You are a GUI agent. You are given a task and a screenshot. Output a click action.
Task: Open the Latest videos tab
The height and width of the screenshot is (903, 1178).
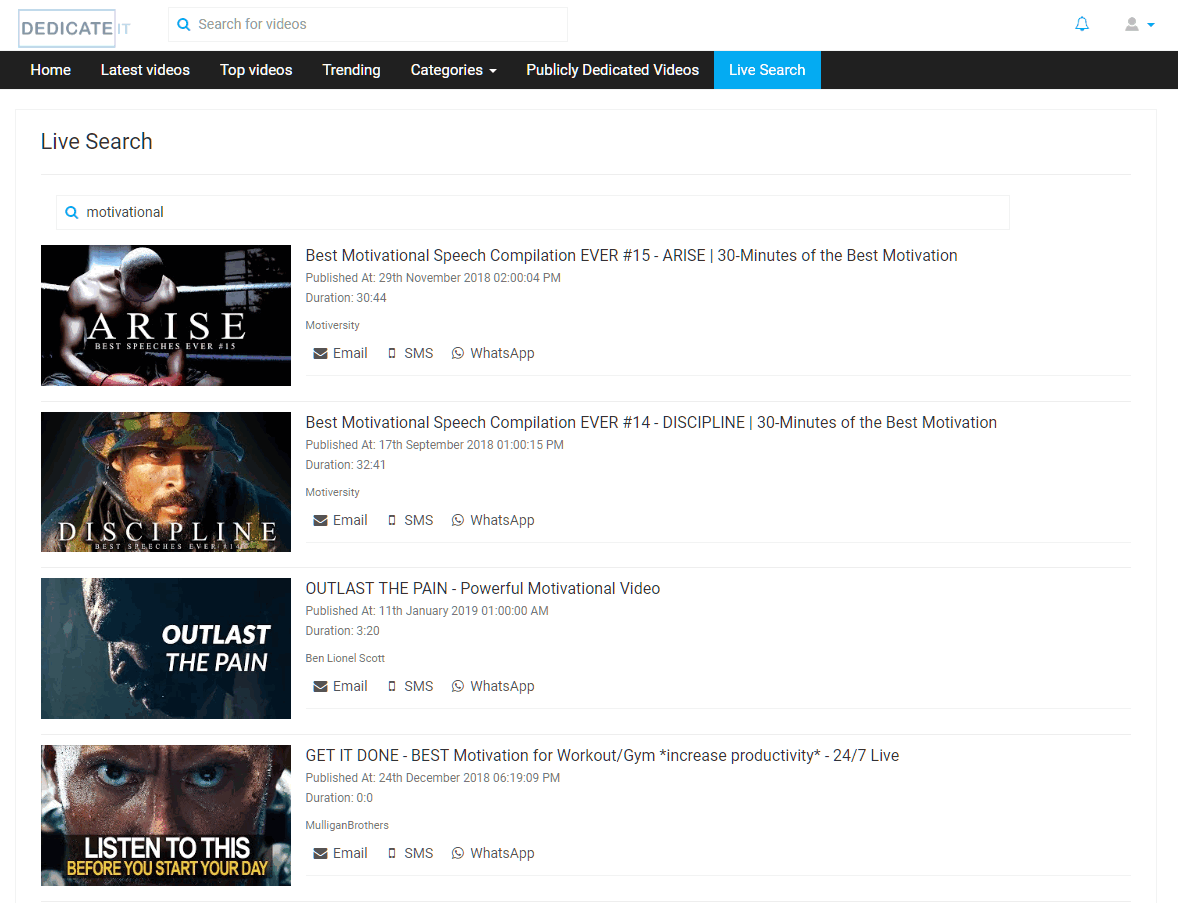[145, 70]
